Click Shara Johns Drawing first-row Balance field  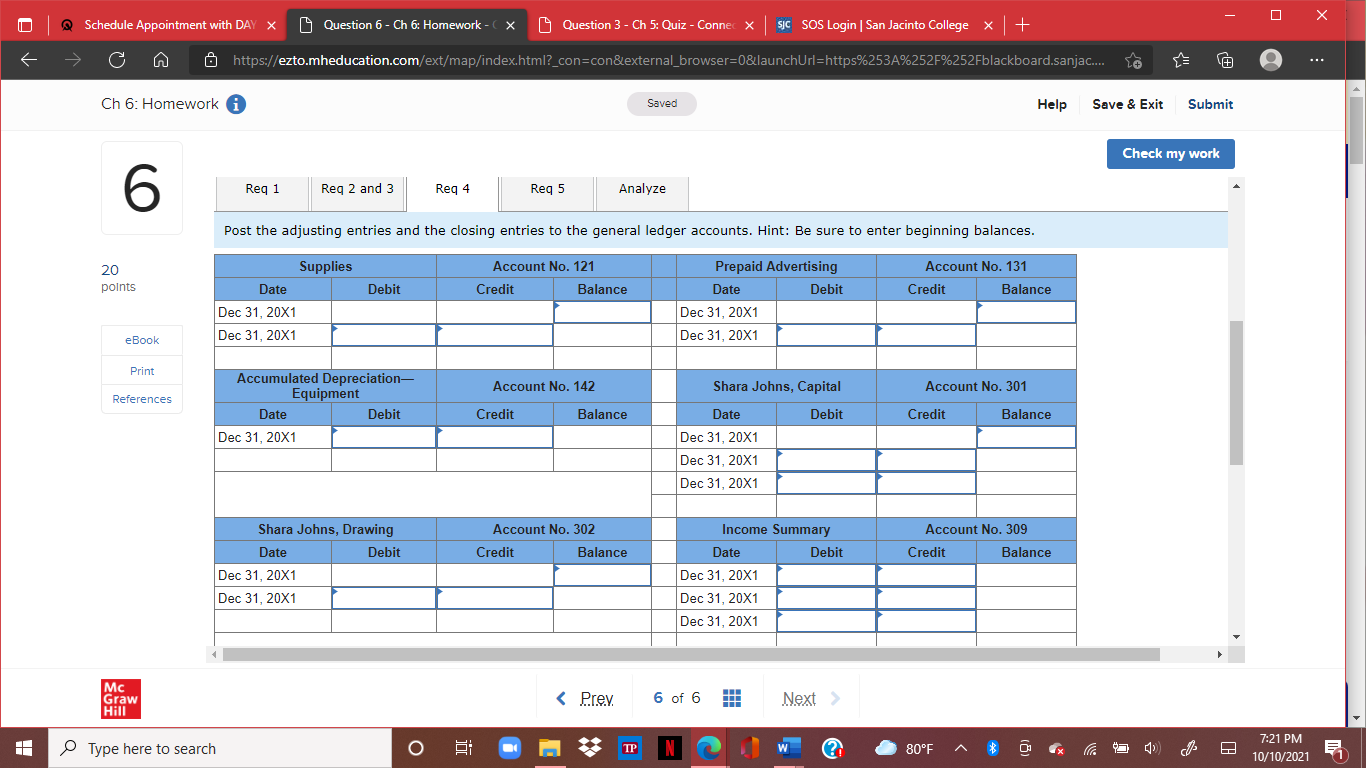click(602, 576)
